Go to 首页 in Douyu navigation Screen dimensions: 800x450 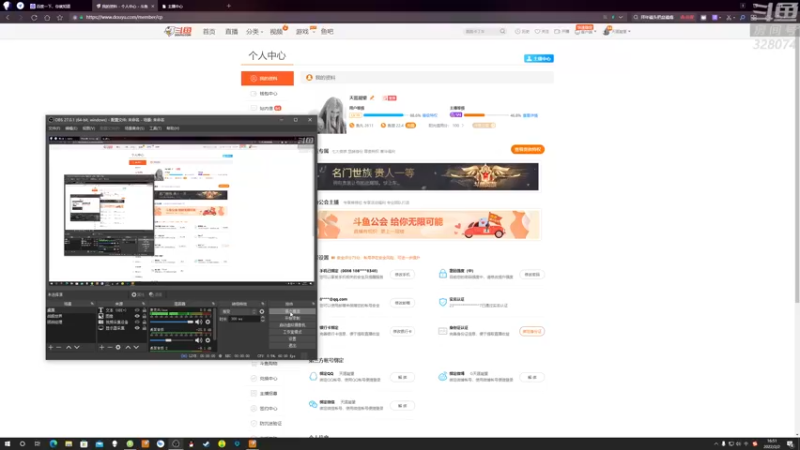[209, 32]
